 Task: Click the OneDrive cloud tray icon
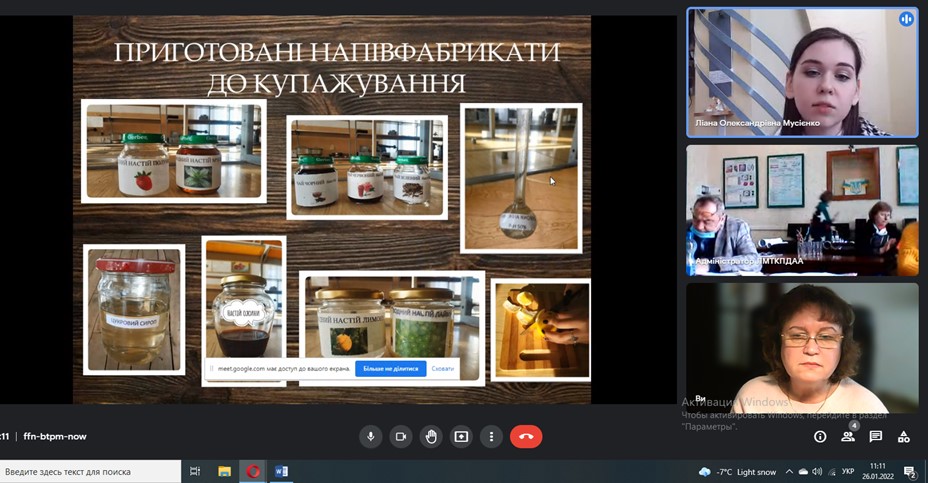coord(803,472)
